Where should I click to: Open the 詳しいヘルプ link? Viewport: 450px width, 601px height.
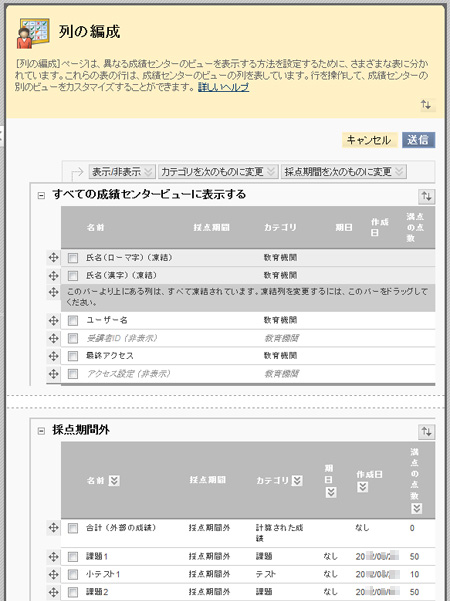223,87
